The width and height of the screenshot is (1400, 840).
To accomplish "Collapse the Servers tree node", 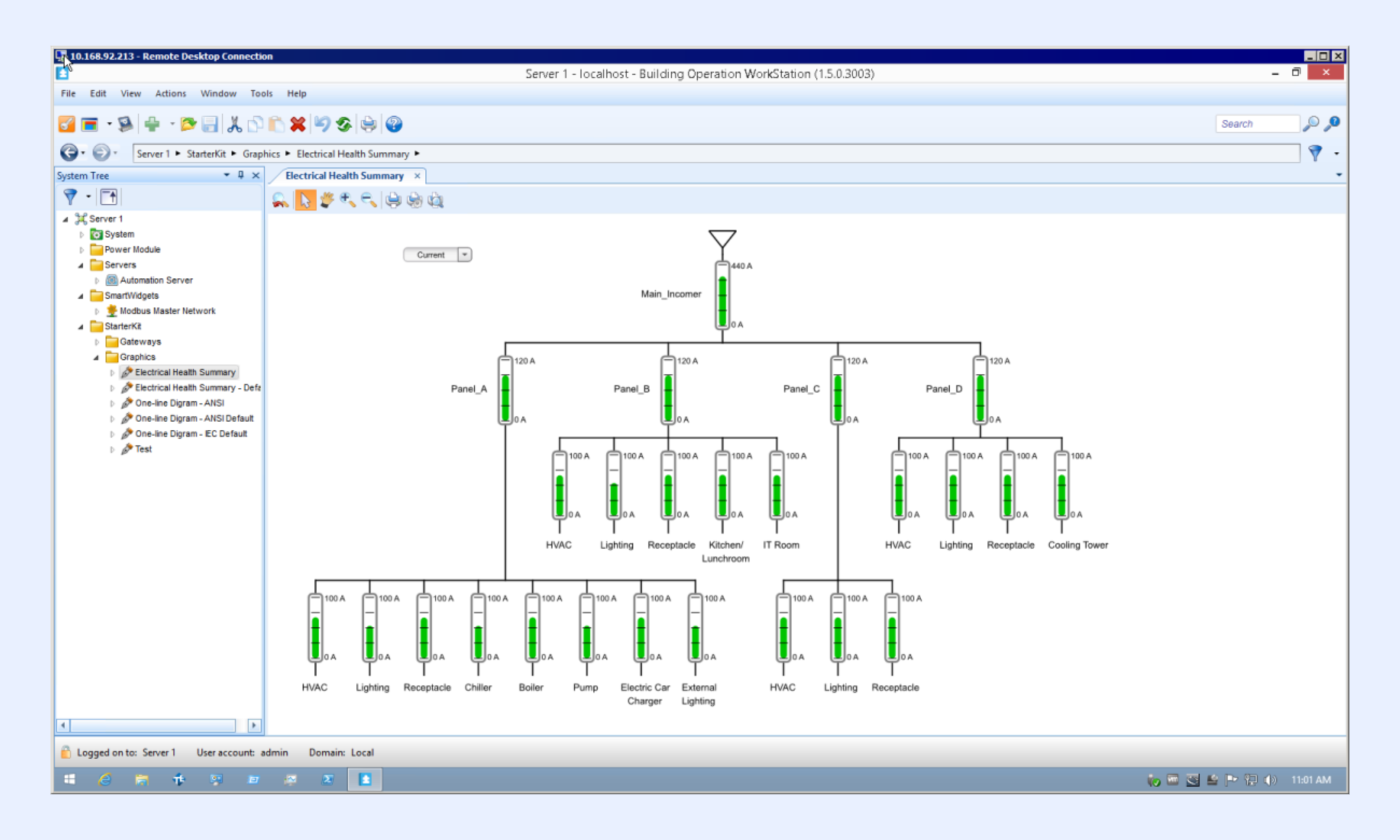I will 81,265.
